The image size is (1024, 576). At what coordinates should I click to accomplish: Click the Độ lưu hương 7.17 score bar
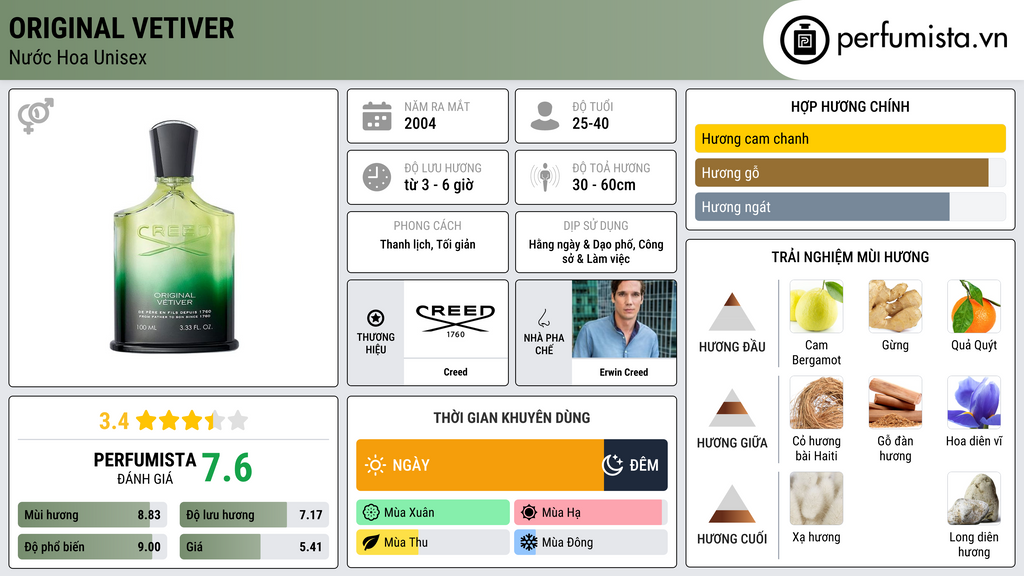254,515
